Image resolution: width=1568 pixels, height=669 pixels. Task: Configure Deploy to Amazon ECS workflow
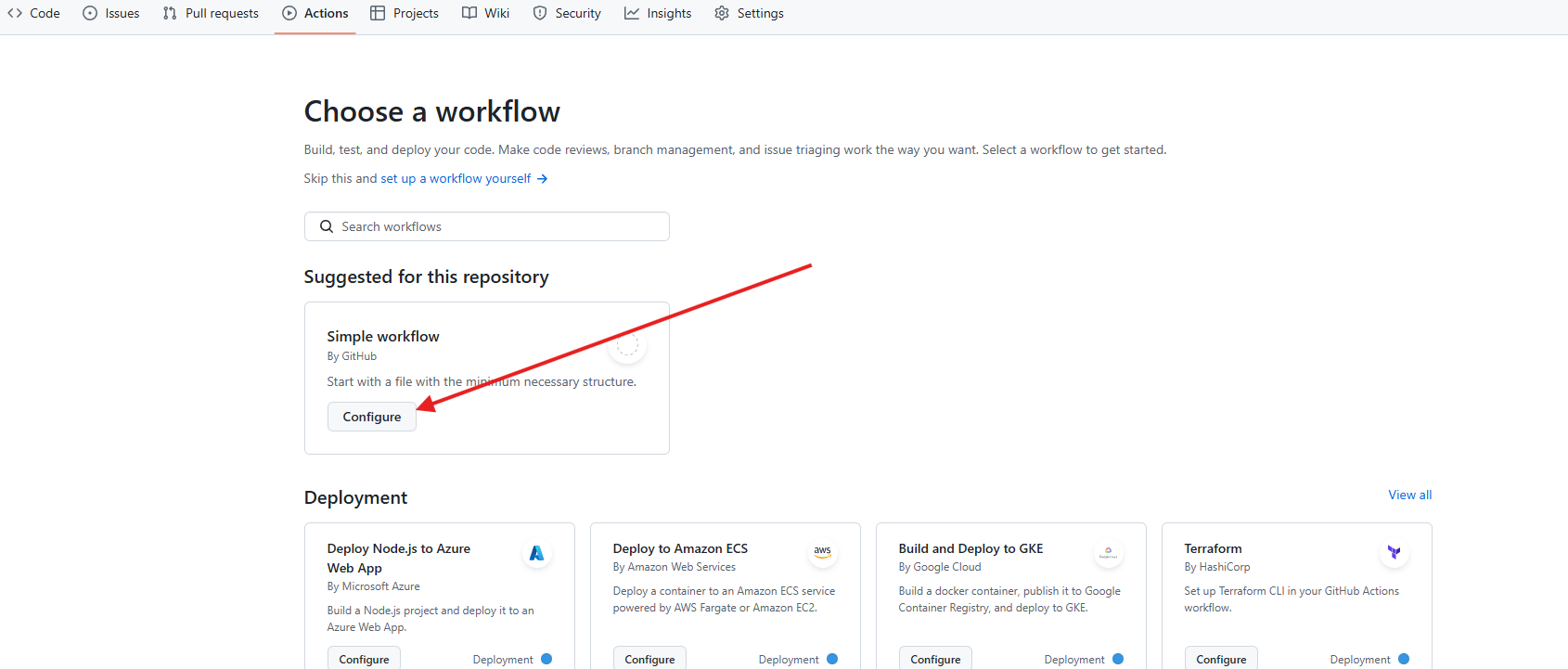(x=649, y=659)
